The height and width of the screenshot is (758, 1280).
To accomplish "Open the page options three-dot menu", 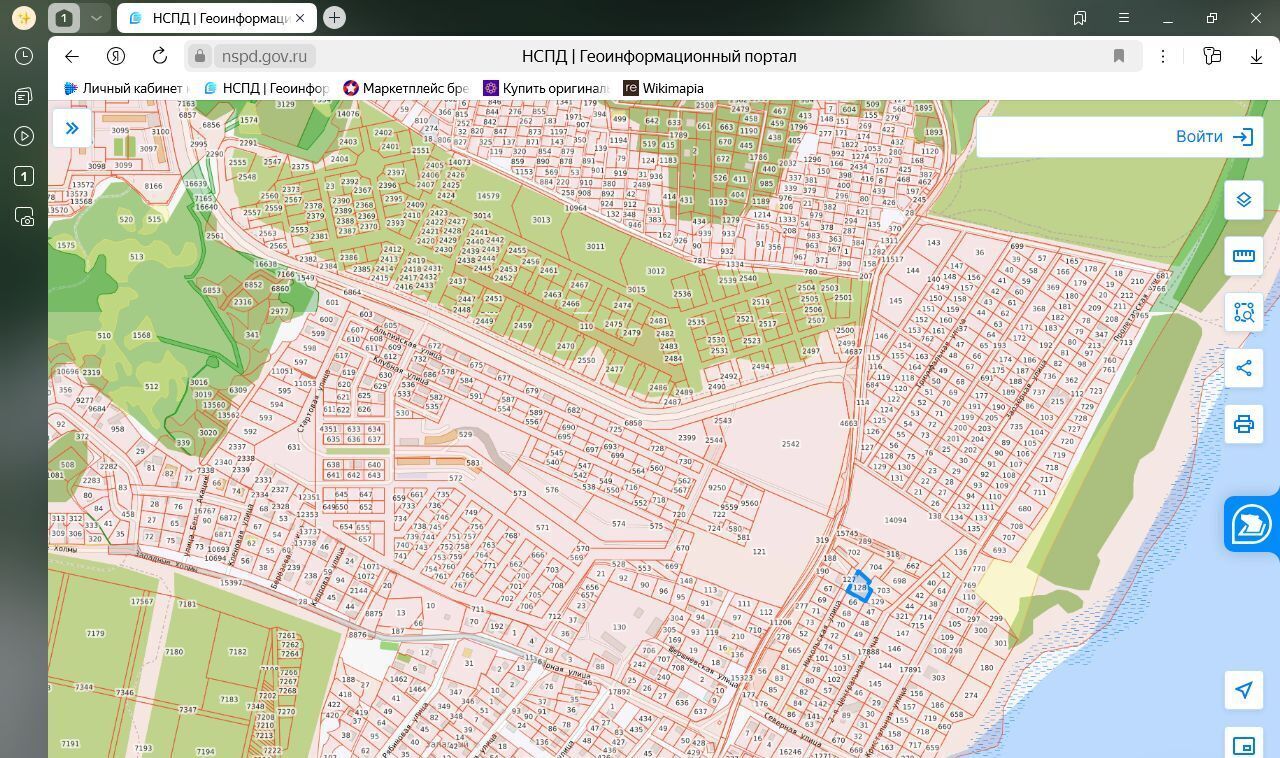I will (1163, 56).
